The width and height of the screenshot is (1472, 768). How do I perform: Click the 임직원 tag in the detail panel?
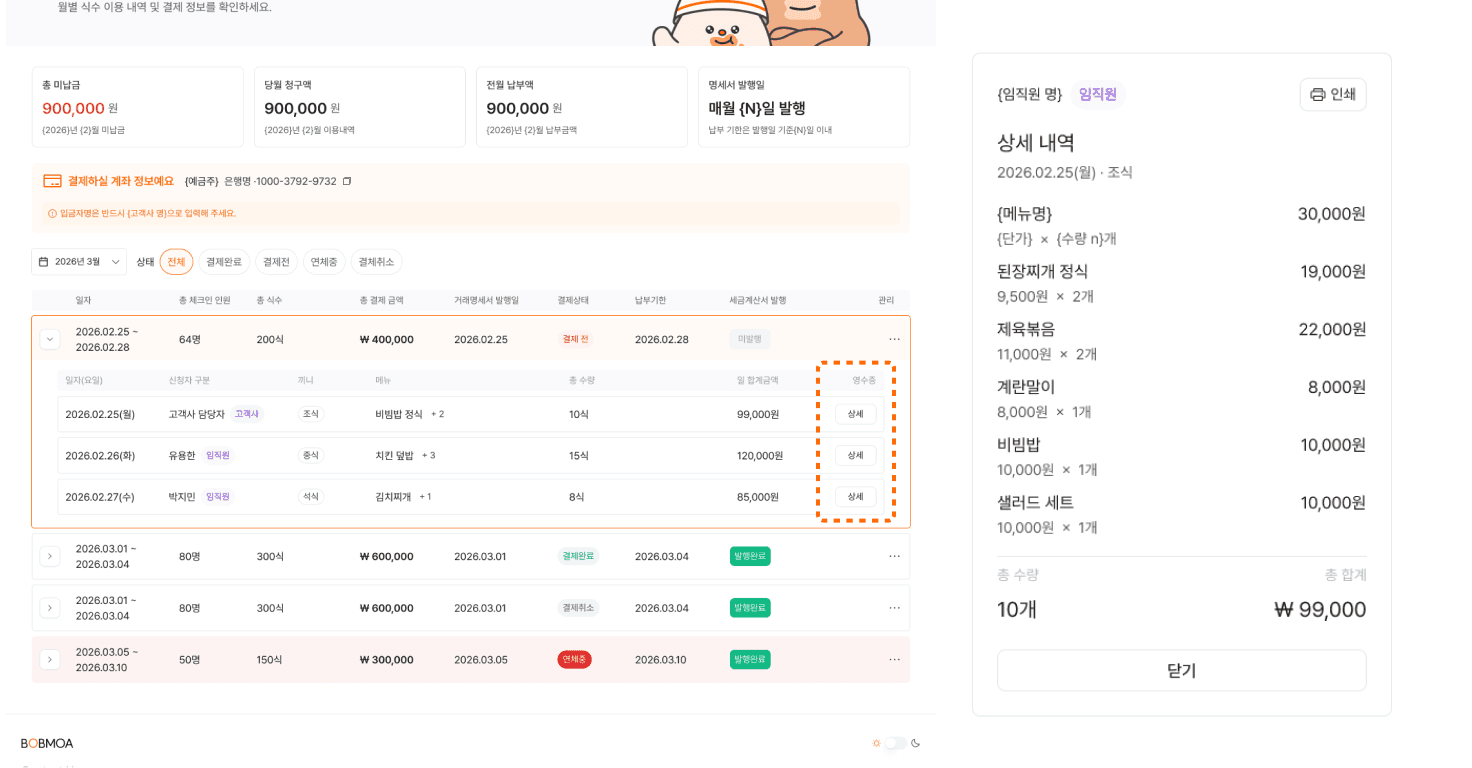point(1097,94)
